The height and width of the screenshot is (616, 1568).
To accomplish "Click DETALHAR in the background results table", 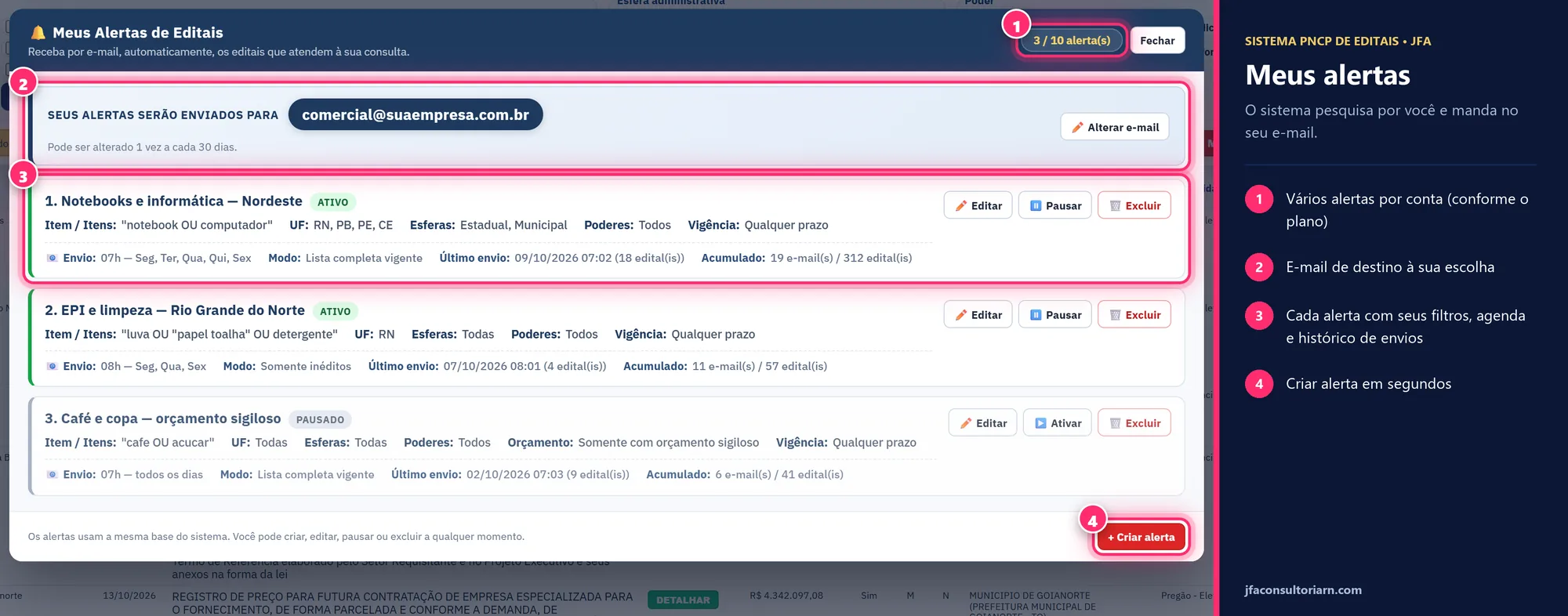I will [x=683, y=600].
